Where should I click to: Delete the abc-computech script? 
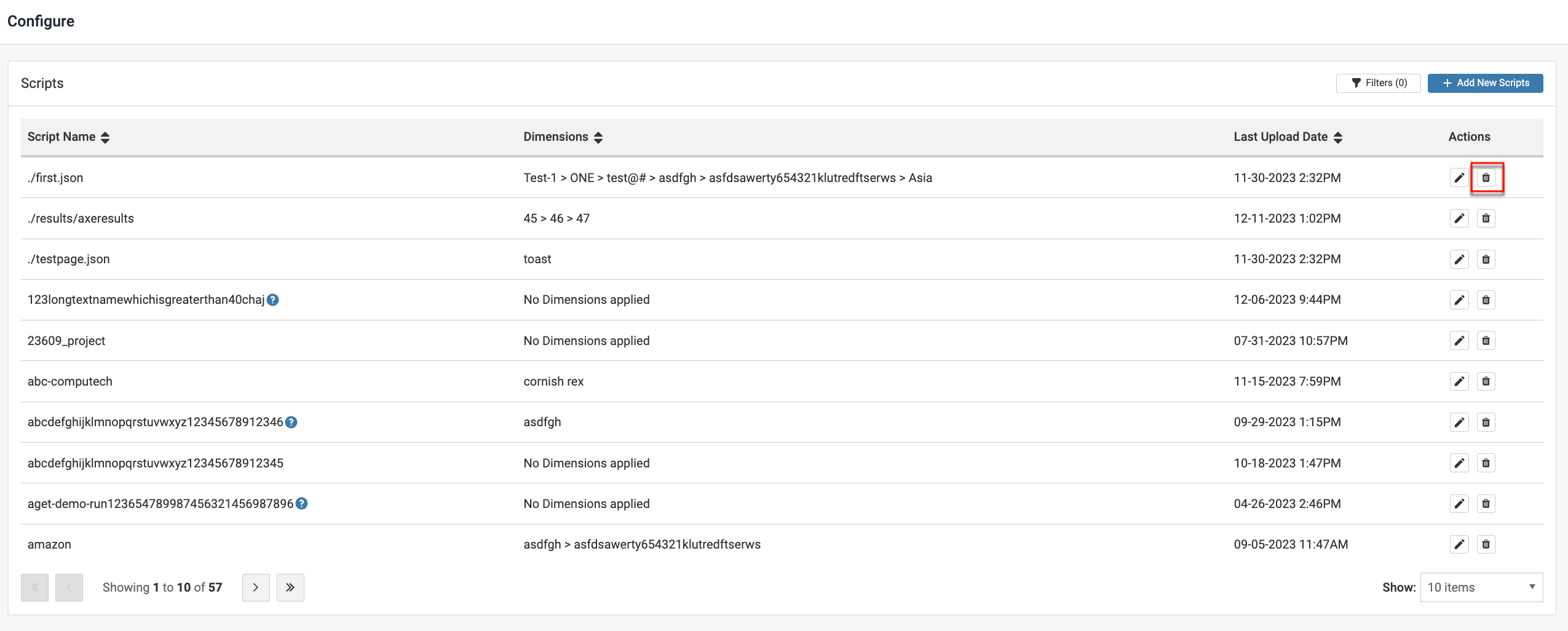point(1486,381)
